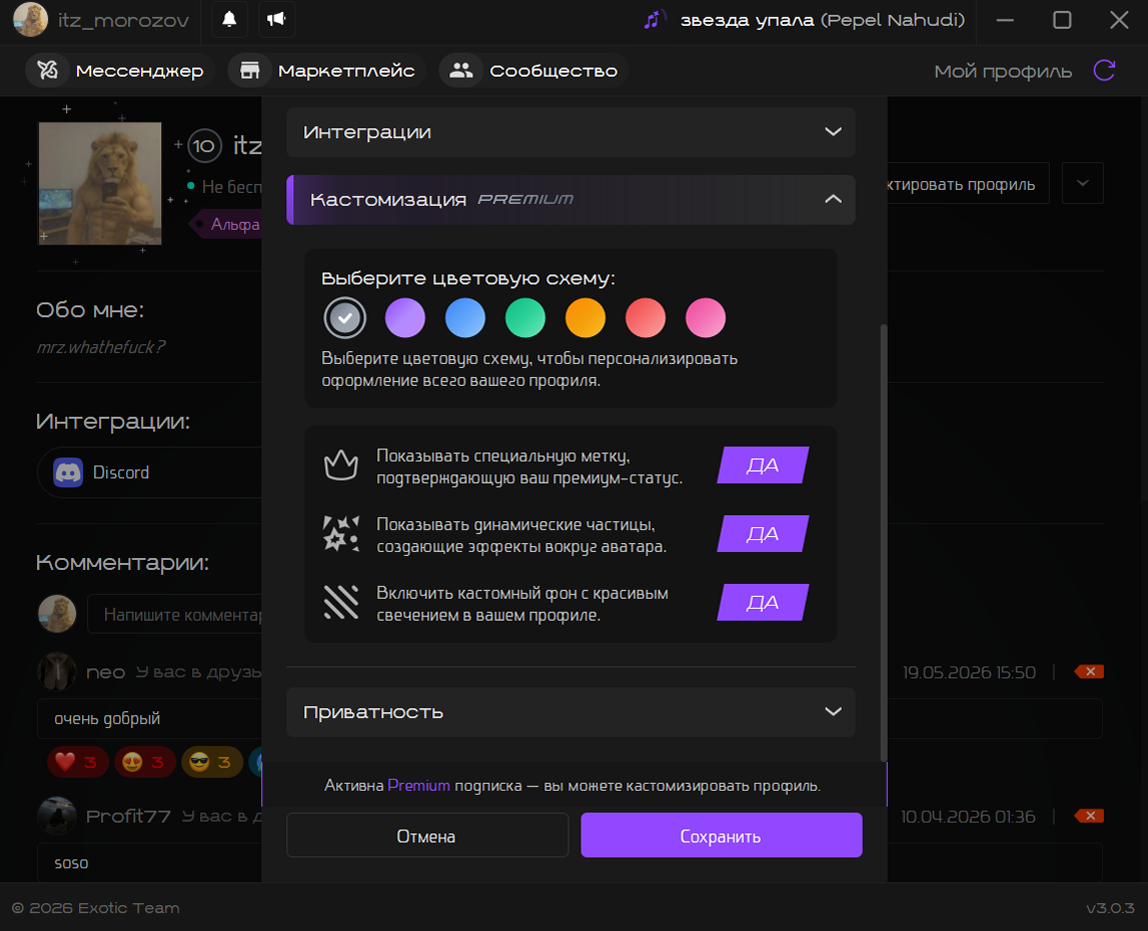Image resolution: width=1148 pixels, height=931 pixels.
Task: Click itz_morozov avatar in title bar
Action: (31, 20)
